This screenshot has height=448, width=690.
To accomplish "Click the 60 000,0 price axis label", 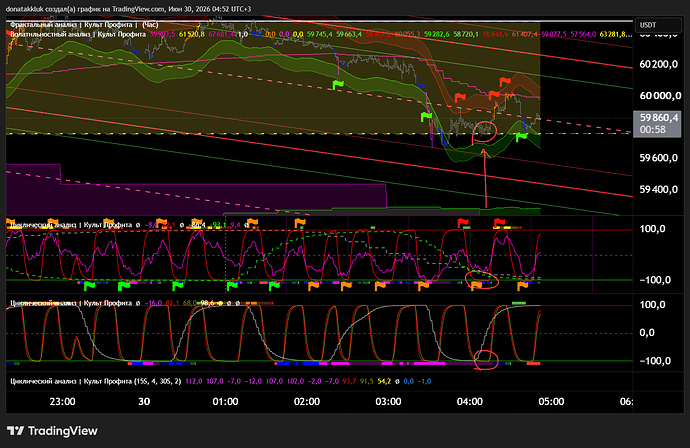I will (x=660, y=96).
